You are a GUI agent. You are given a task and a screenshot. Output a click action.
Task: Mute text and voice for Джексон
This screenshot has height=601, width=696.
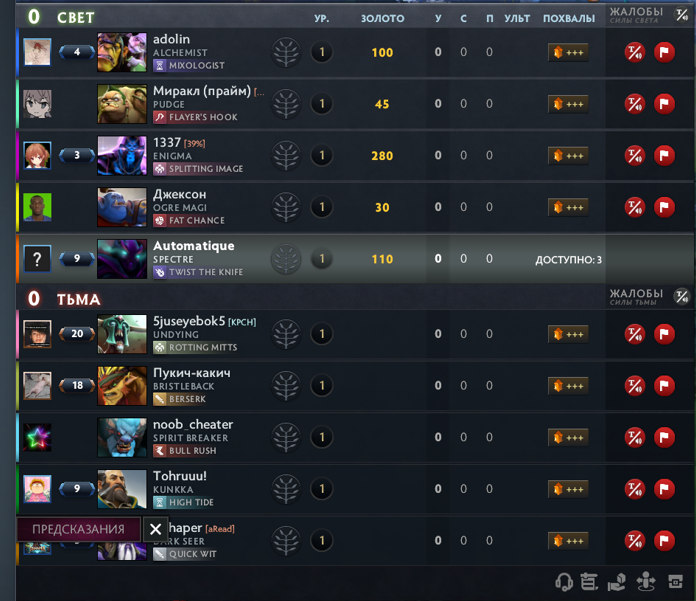coord(635,207)
